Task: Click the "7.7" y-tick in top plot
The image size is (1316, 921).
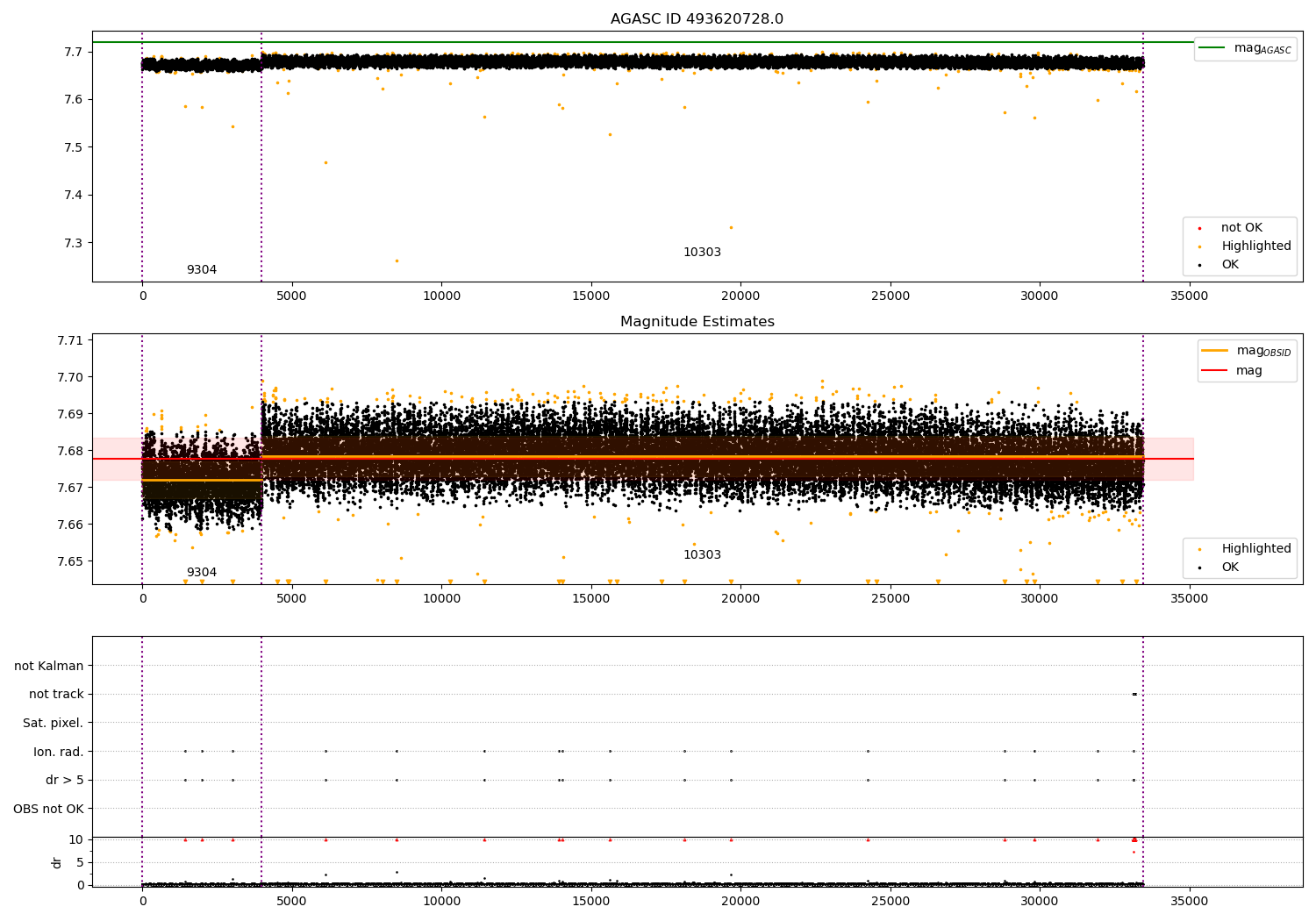Action: coord(74,53)
